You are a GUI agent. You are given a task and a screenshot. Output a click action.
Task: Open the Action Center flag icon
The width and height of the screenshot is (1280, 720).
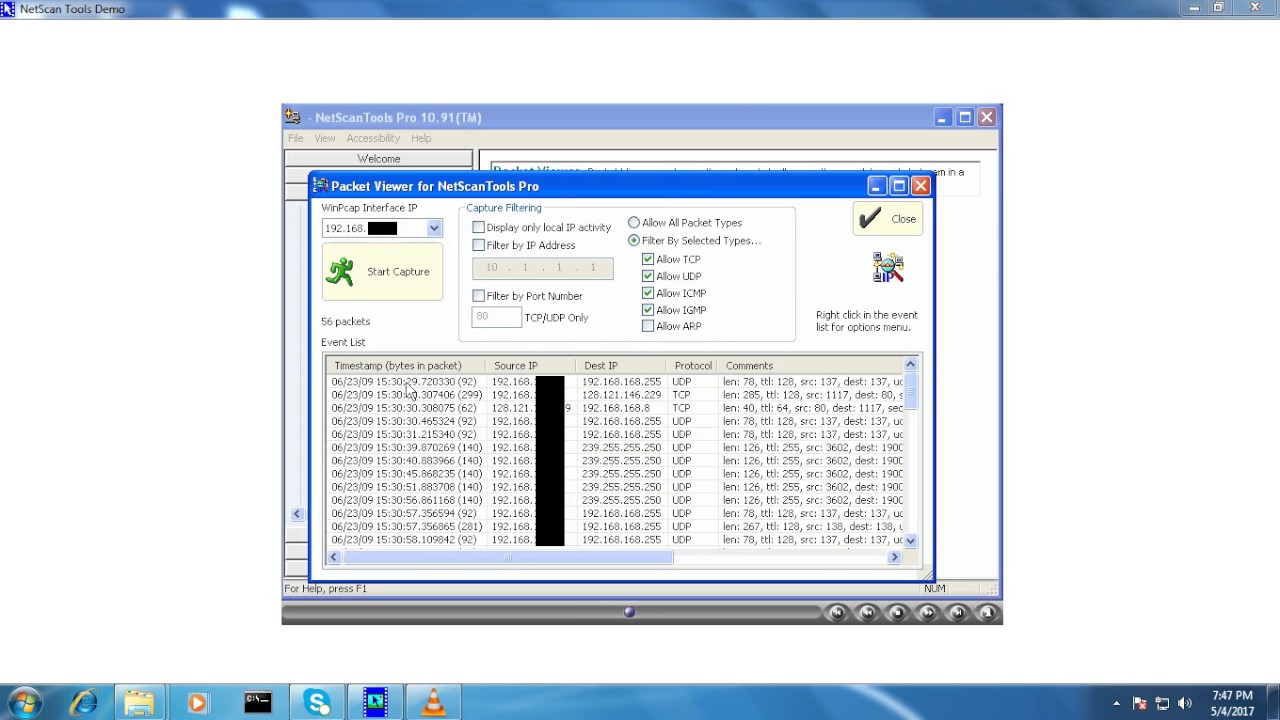[1139, 703]
